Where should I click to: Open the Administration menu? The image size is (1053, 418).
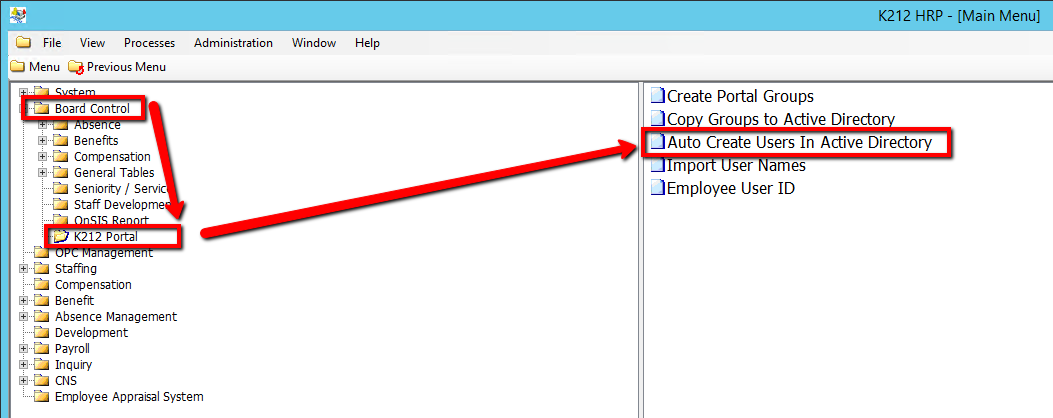click(x=233, y=43)
